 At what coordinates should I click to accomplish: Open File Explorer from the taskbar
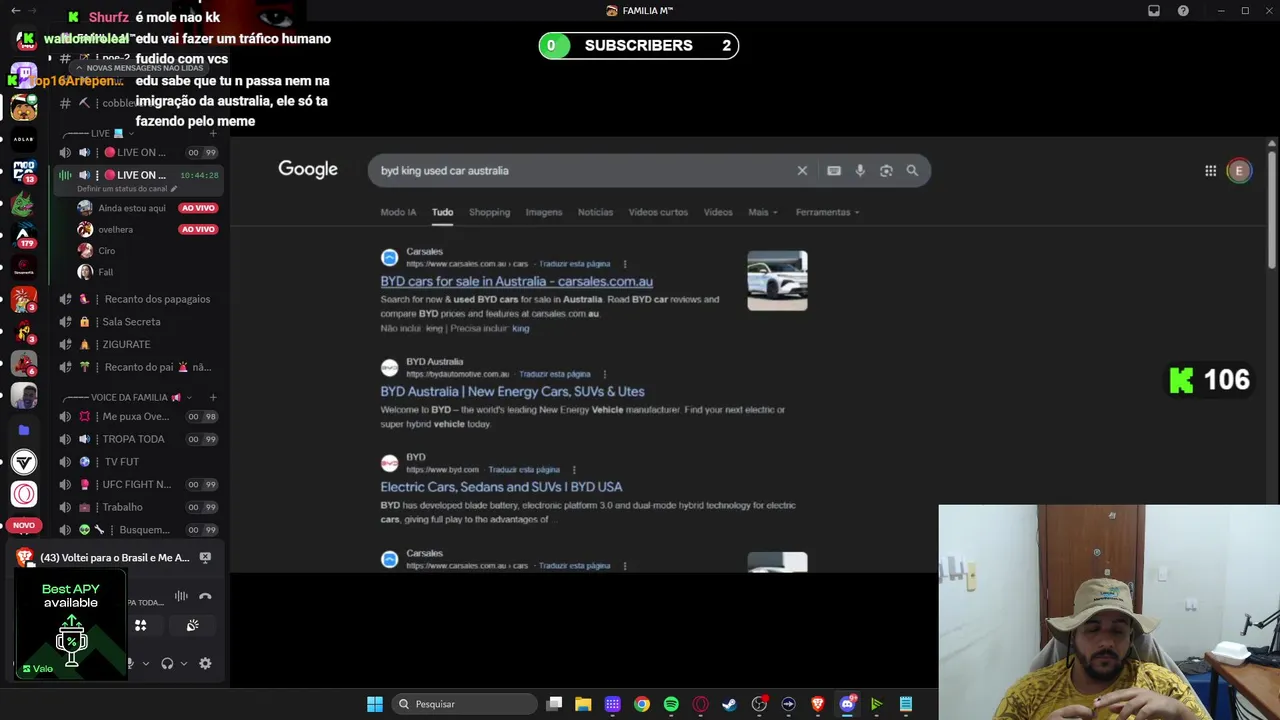(x=583, y=704)
